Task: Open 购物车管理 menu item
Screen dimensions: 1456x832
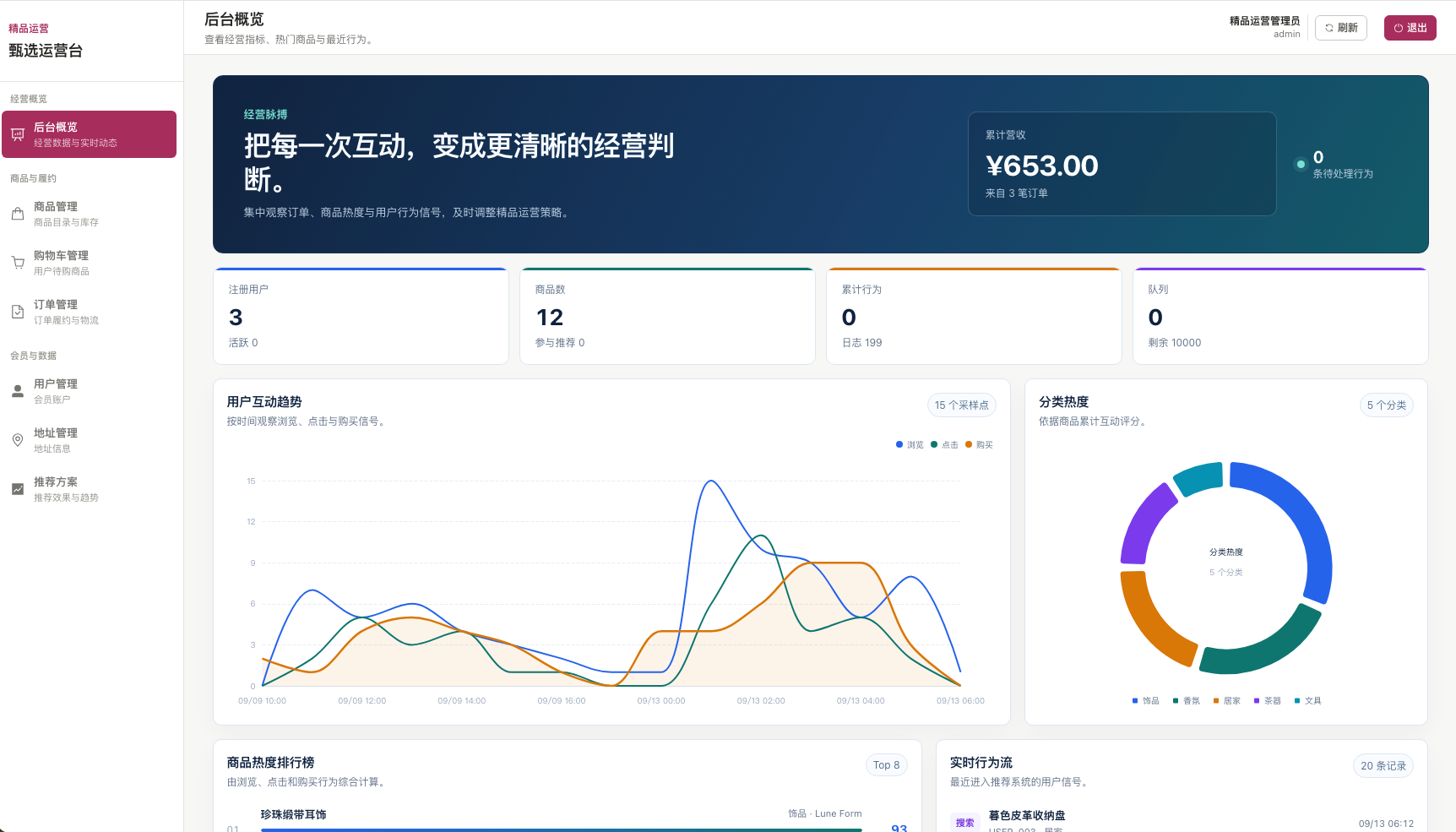Action: click(89, 263)
